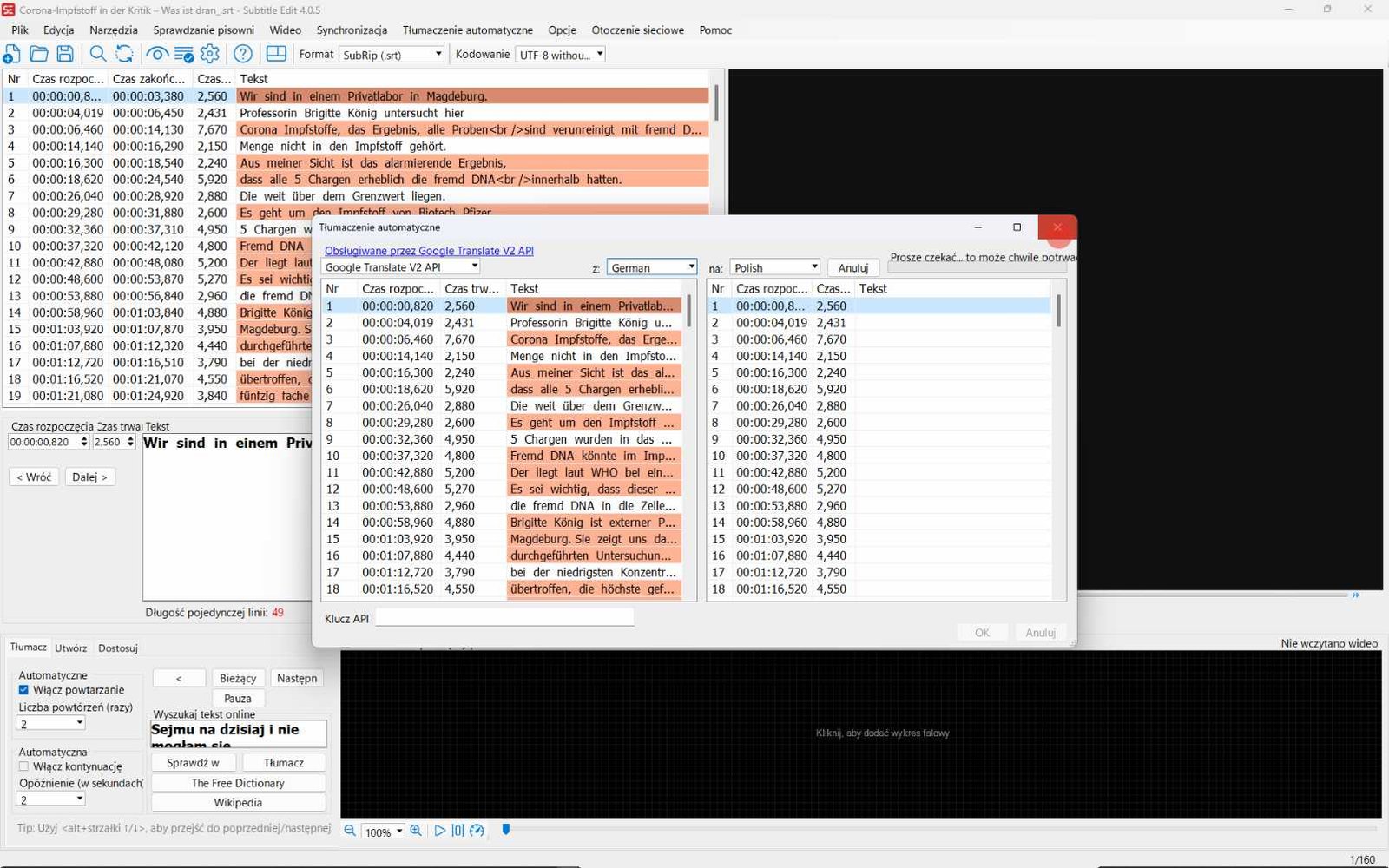
Task: Expand the source language German dropdown
Action: click(x=652, y=267)
